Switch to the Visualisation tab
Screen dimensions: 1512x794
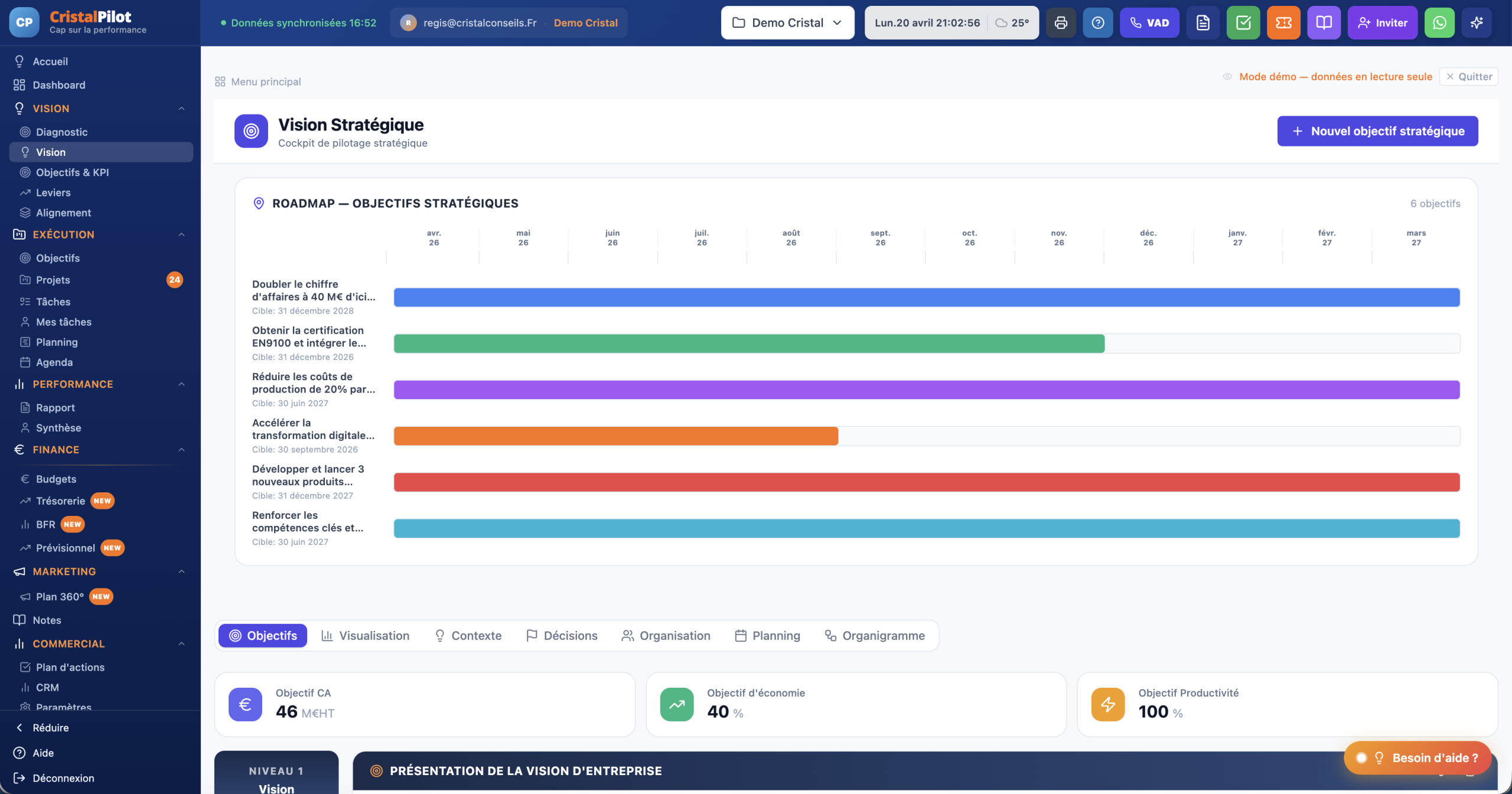point(365,636)
